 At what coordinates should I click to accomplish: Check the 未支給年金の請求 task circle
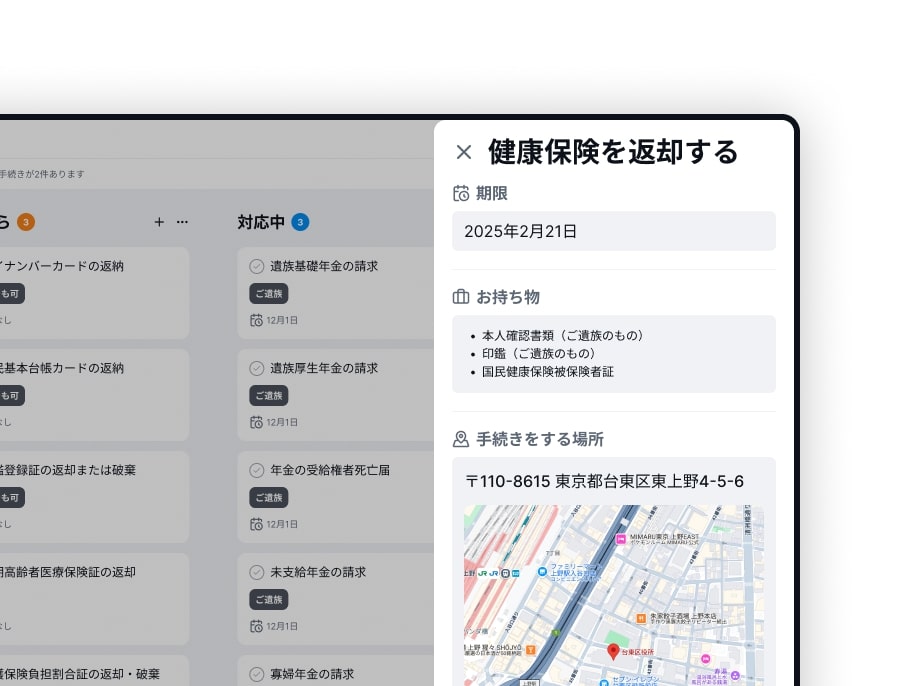tap(257, 572)
